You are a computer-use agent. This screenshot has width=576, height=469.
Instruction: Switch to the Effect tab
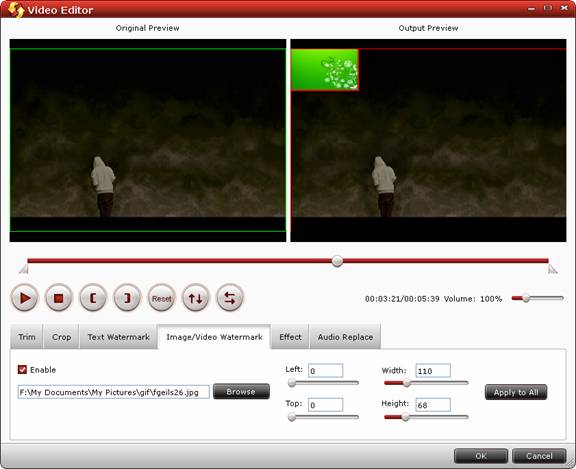(x=290, y=337)
